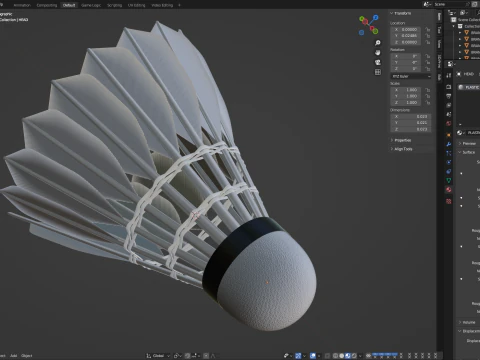Screen dimensions: 480x360
Task: Switch to the UV Editing workspace tab
Action: pyautogui.click(x=137, y=5)
